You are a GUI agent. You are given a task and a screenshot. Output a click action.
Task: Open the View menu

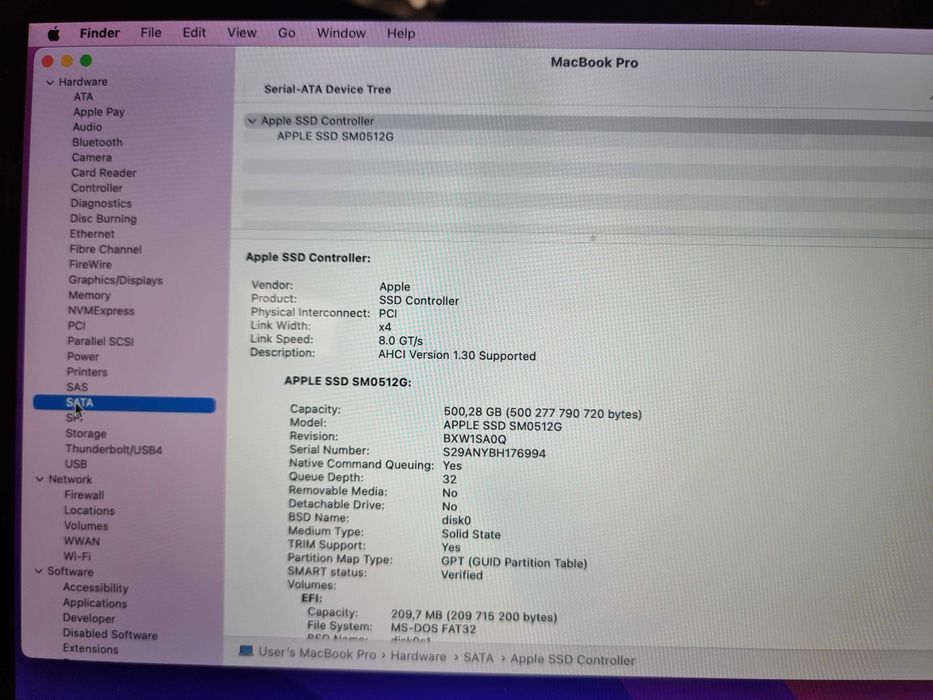click(x=242, y=33)
